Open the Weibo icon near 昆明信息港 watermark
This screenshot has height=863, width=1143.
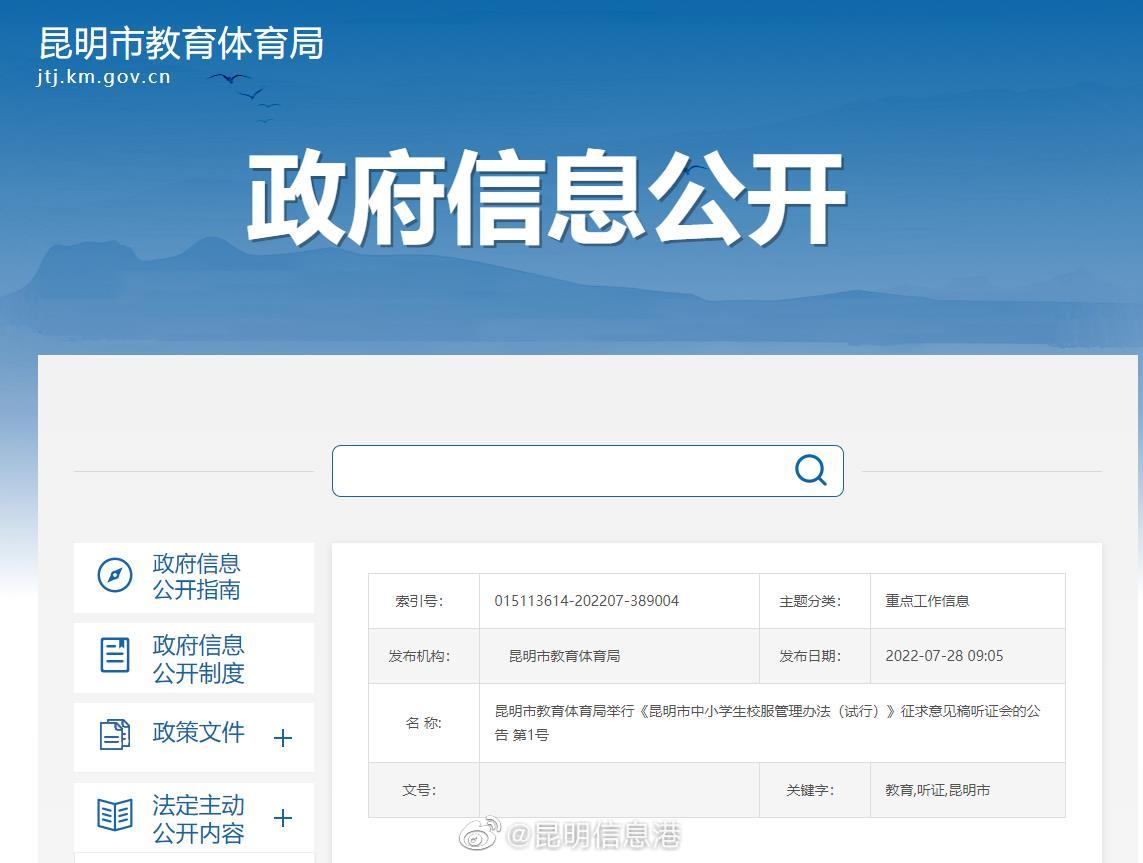(x=478, y=833)
